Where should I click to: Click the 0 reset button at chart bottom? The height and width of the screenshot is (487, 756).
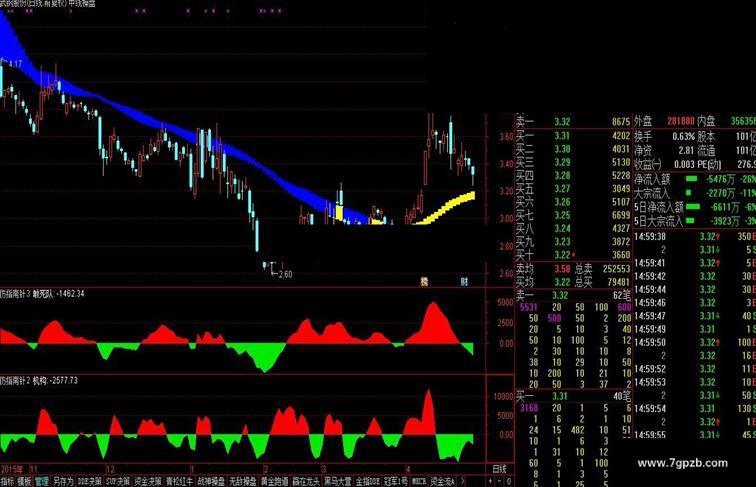[508, 481]
